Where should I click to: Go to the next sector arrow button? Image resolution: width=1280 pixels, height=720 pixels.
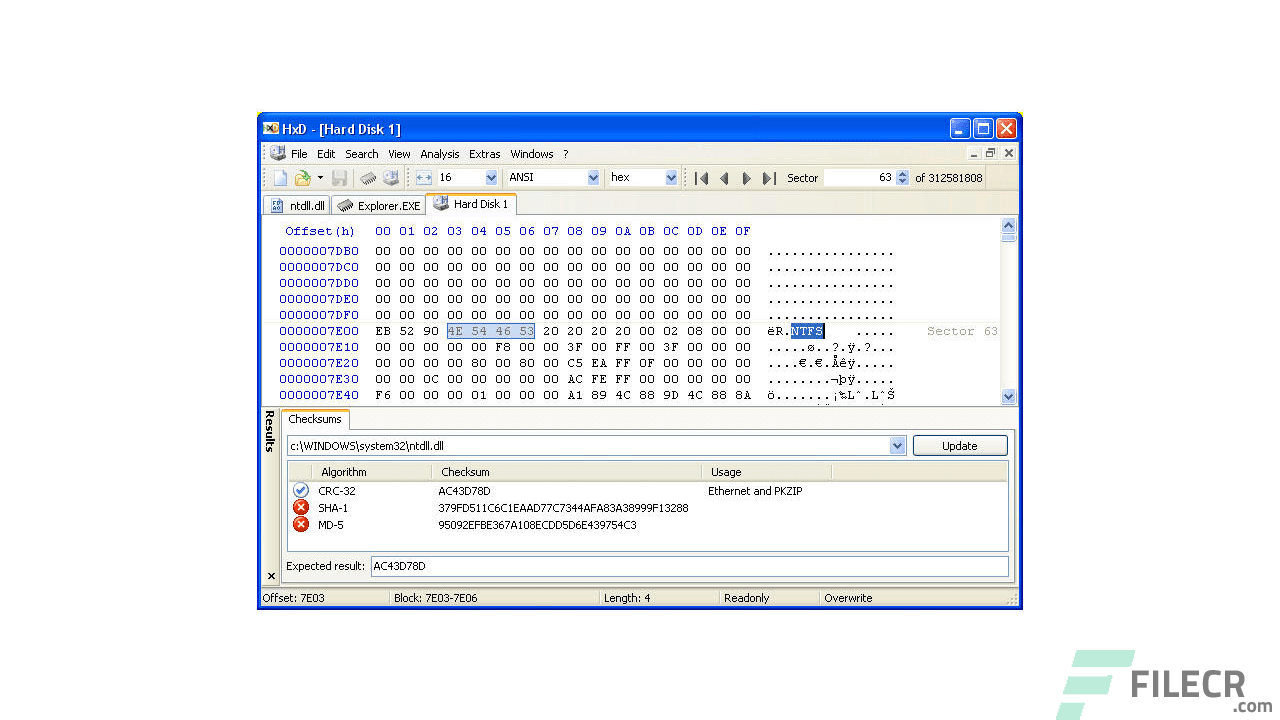[746, 177]
